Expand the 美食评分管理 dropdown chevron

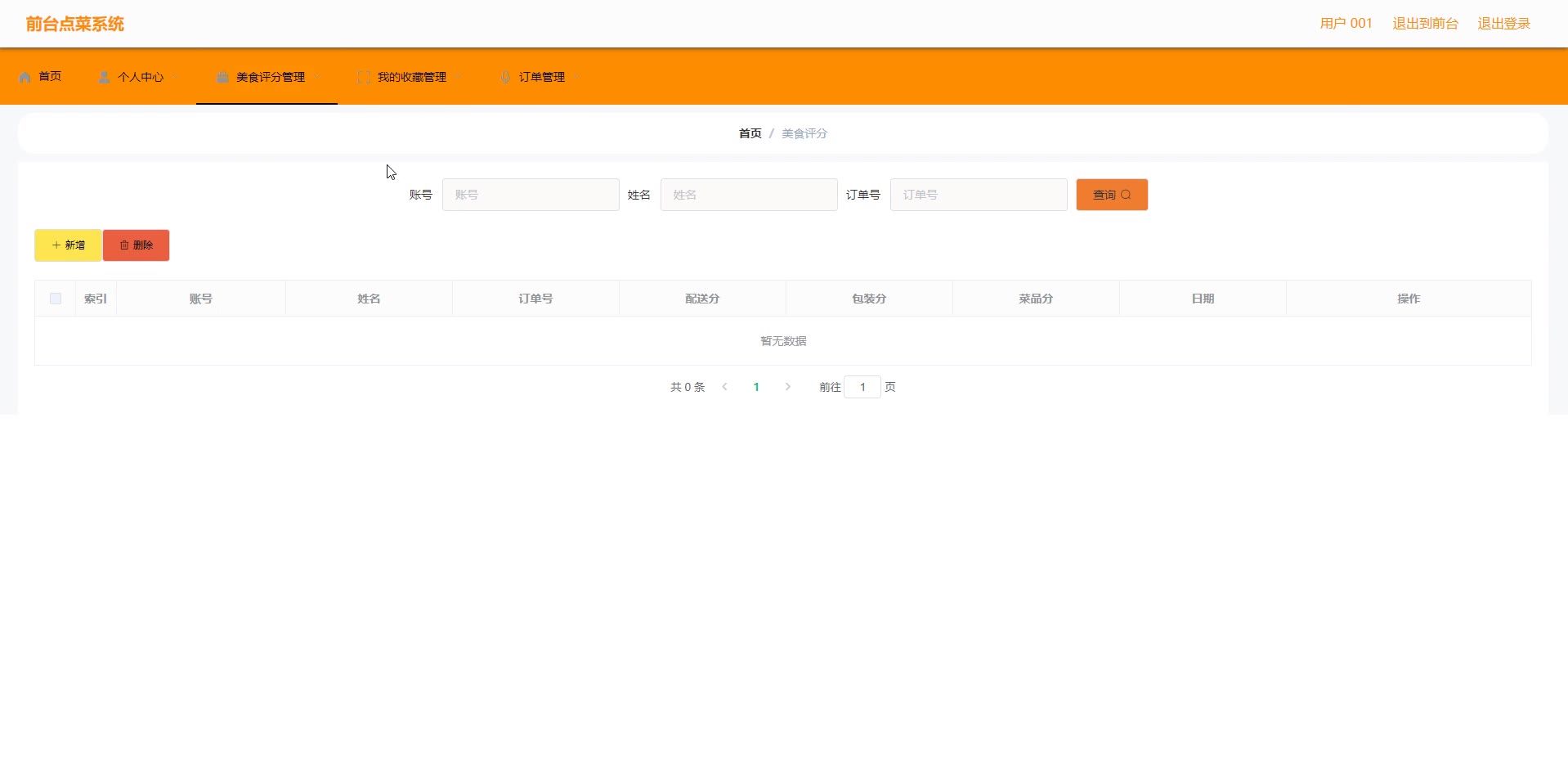click(316, 77)
